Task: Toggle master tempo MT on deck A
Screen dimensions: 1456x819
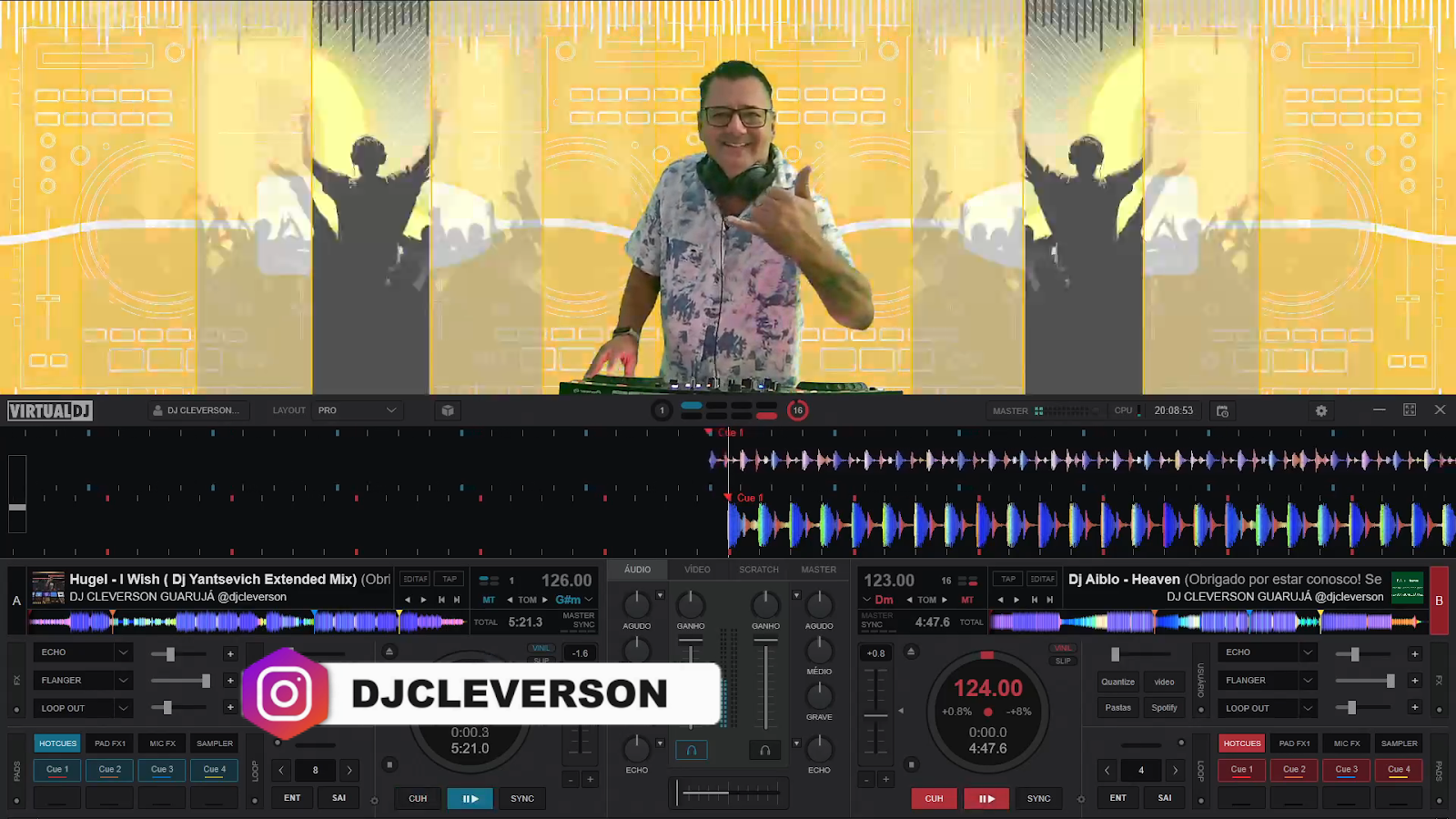Action: (x=489, y=600)
